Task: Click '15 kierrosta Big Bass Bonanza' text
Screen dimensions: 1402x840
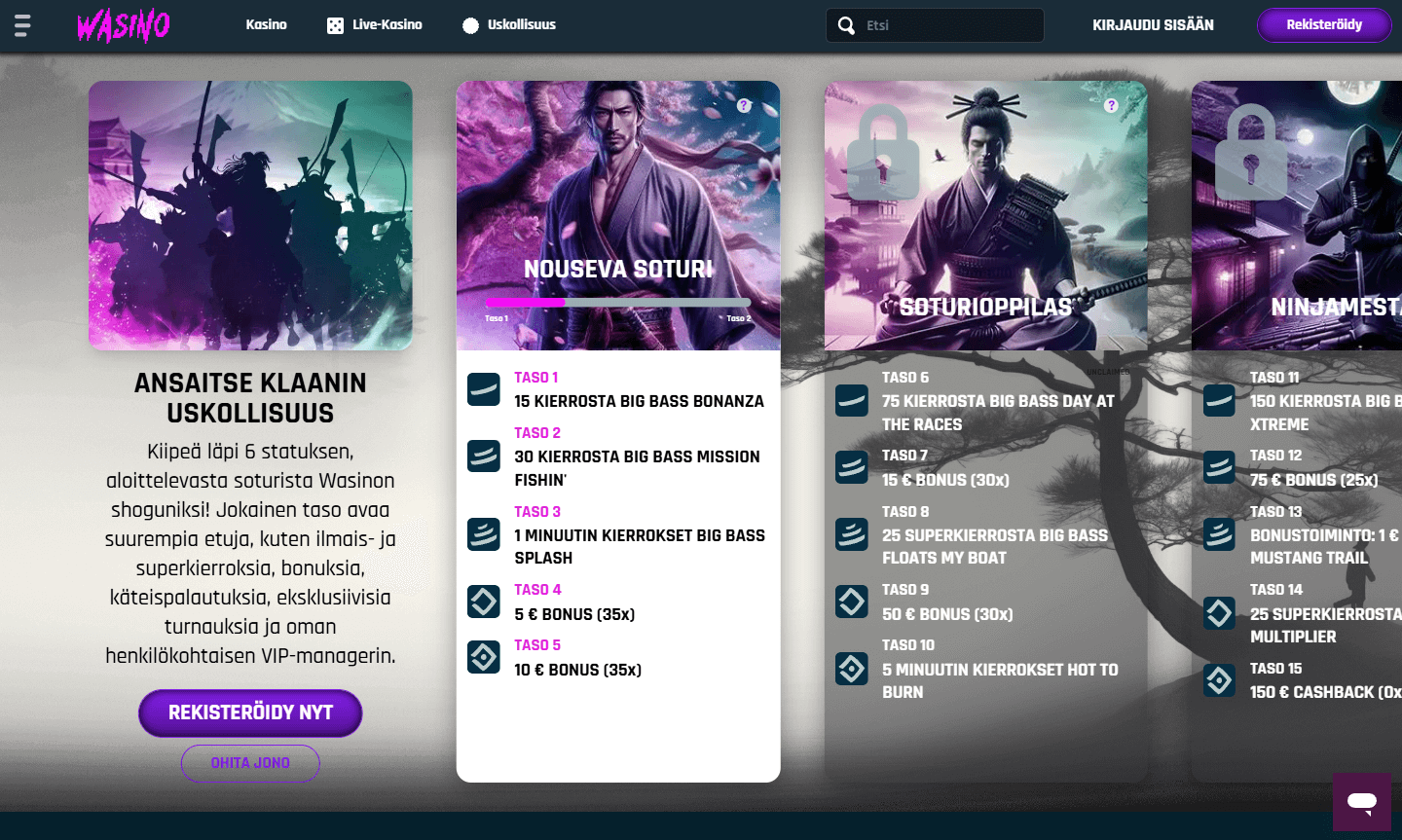Action: (x=639, y=401)
